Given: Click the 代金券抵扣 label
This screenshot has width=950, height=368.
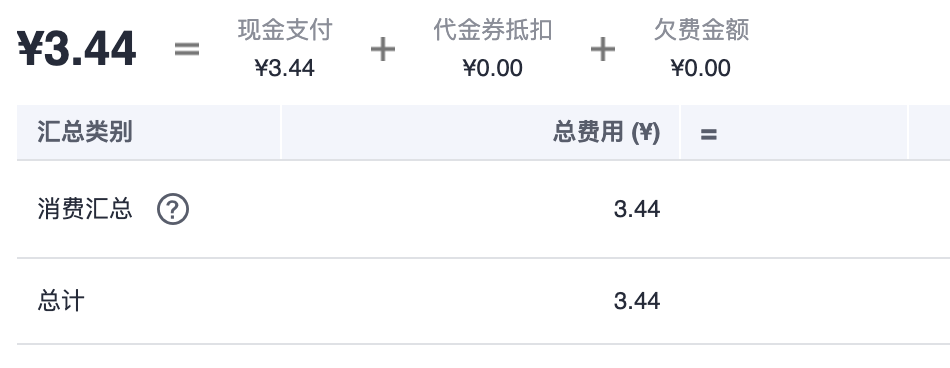Looking at the screenshot, I should (493, 30).
